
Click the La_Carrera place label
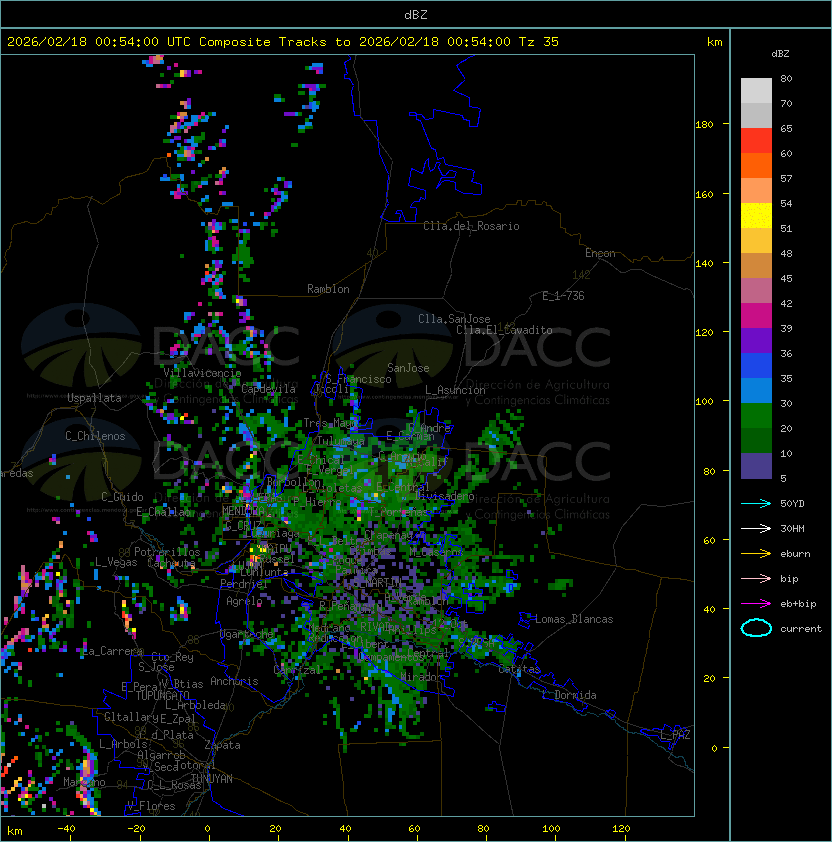pos(113,651)
